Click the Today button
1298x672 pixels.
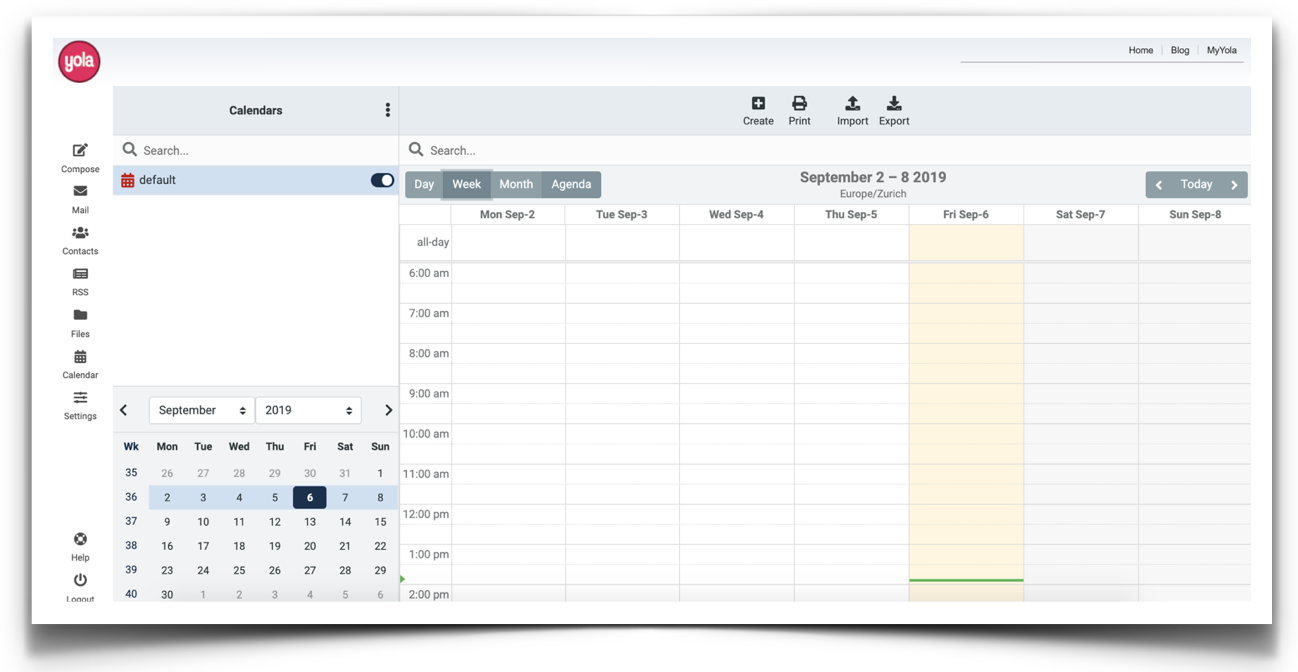1196,185
